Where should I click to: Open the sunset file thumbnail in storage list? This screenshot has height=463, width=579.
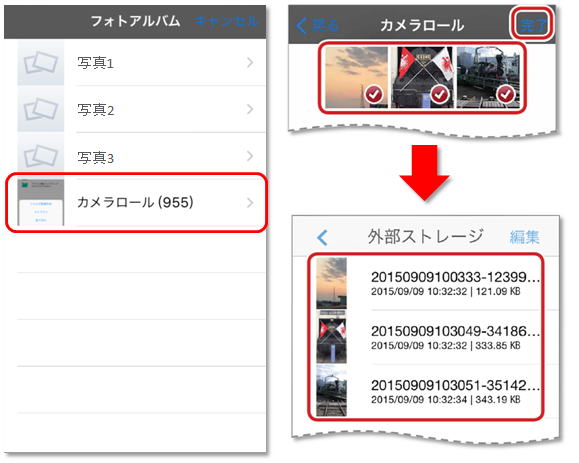tap(332, 283)
